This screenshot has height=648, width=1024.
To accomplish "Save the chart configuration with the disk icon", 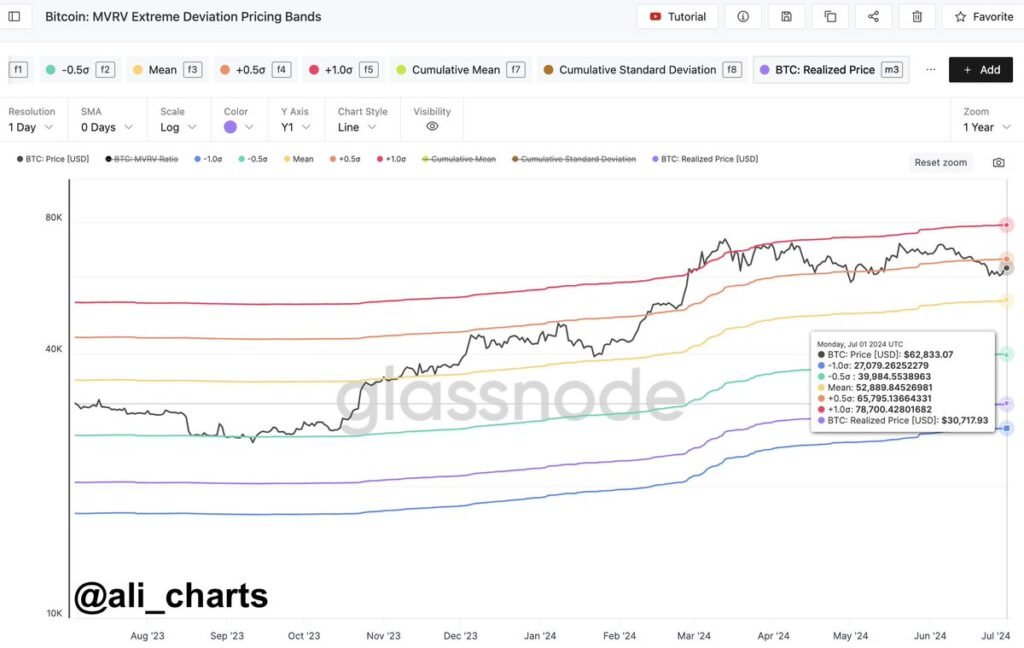I will pyautogui.click(x=786, y=16).
